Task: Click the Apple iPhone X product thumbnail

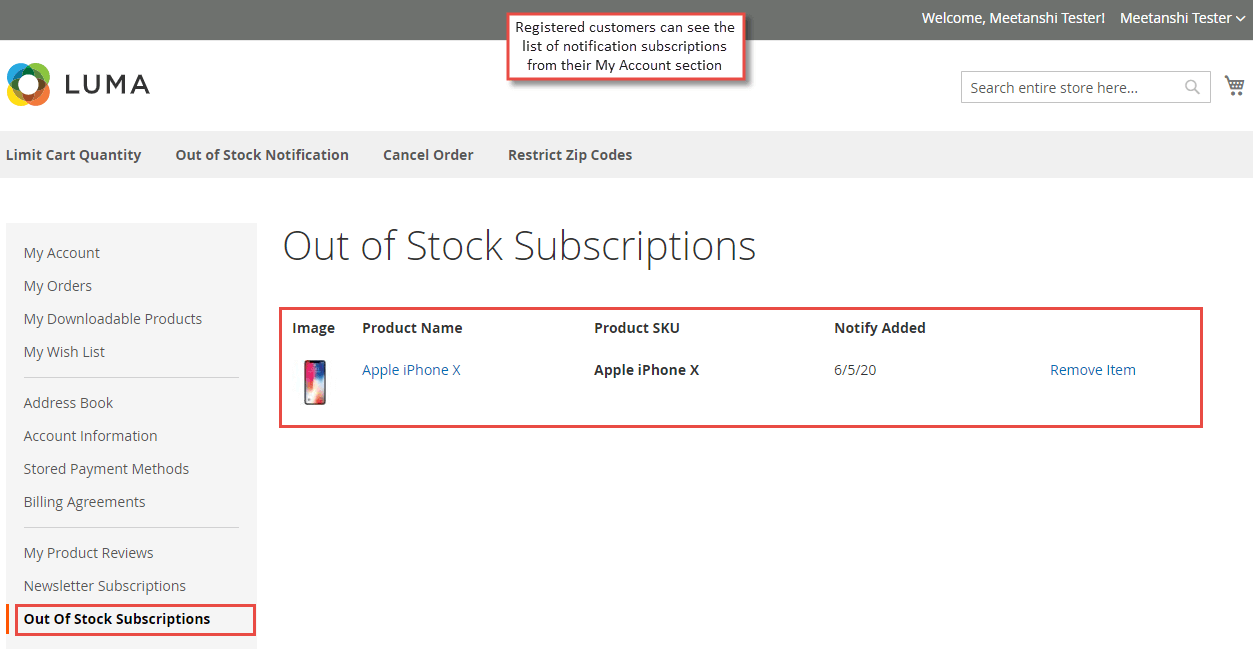Action: click(x=315, y=382)
